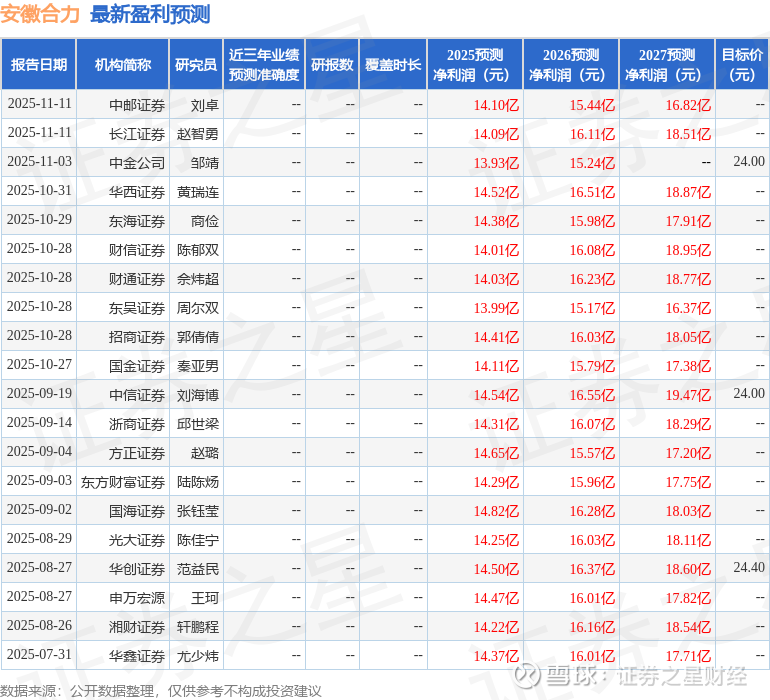Click institution name 国金证券
Screen dimensions: 770x700
click(137, 365)
